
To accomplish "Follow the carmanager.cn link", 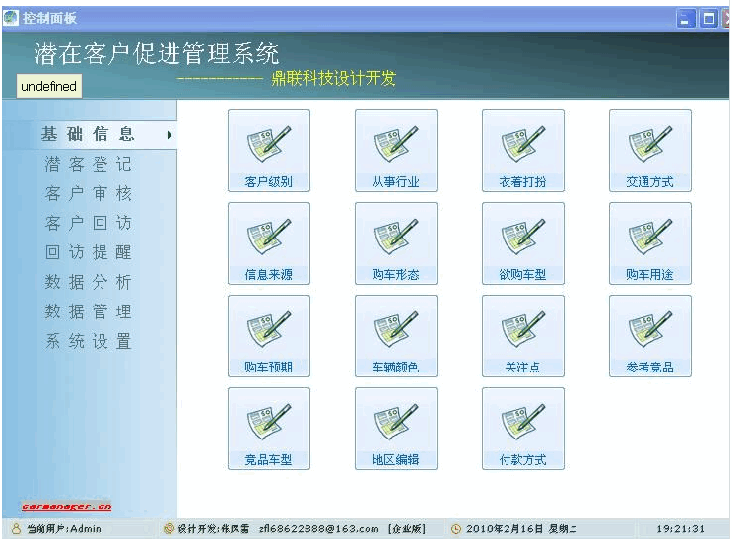I will 67,507.
